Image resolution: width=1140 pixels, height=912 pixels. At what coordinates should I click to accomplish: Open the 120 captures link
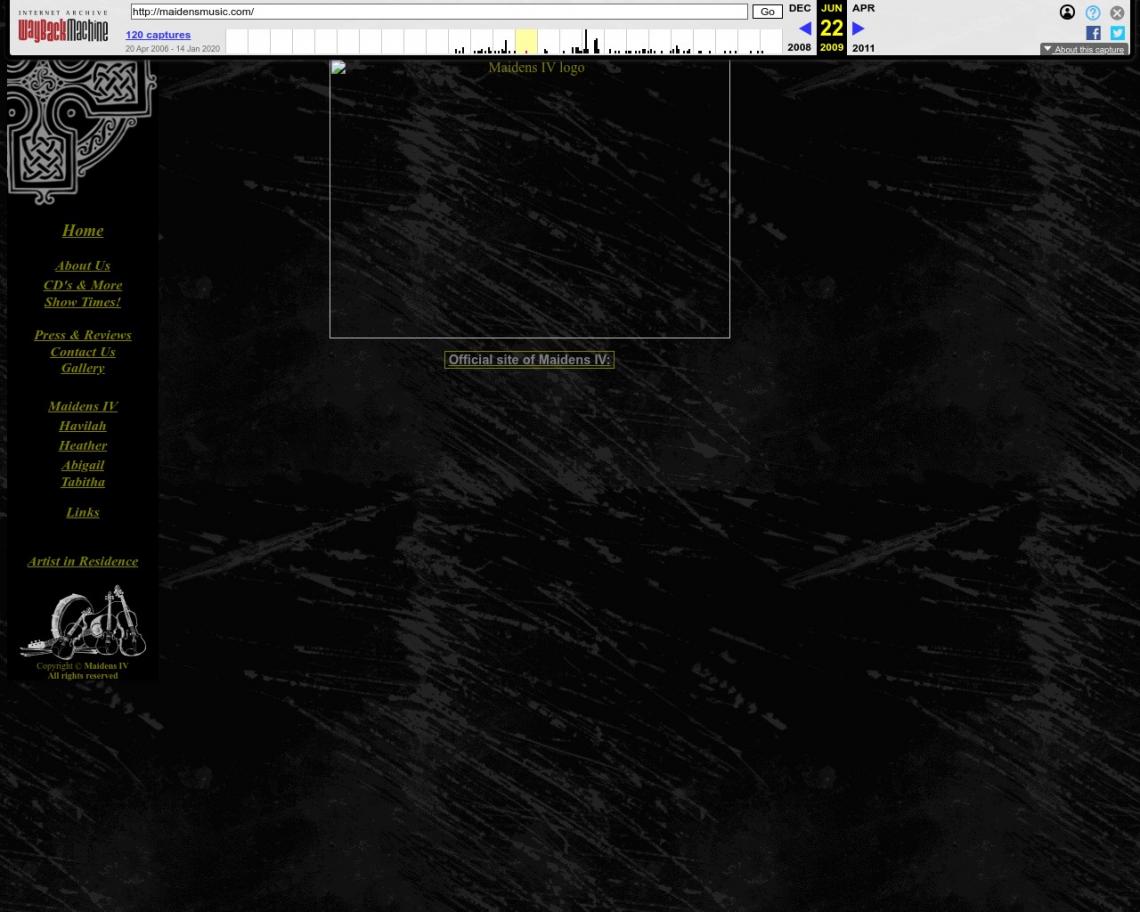point(158,34)
